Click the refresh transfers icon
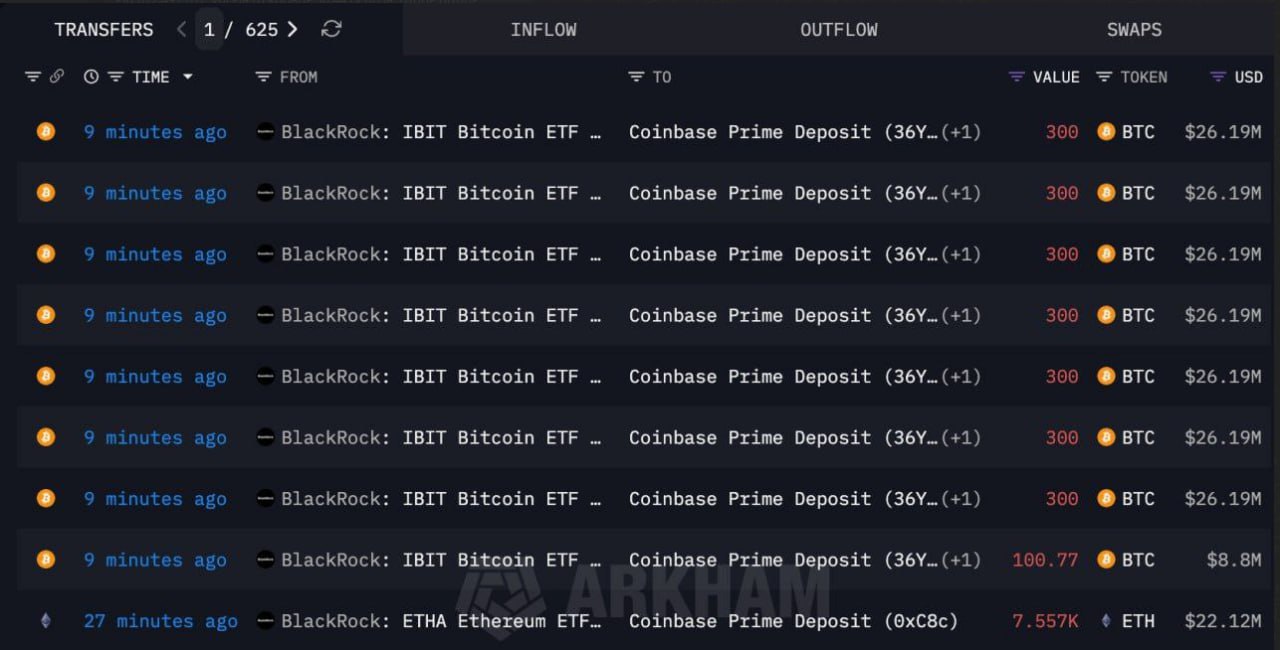The height and width of the screenshot is (650, 1280). [x=331, y=29]
